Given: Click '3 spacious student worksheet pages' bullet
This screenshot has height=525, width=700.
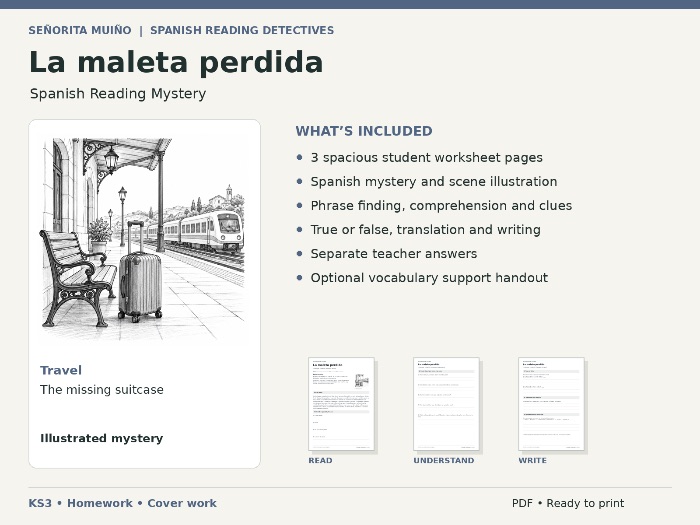Looking at the screenshot, I should [x=426, y=158].
